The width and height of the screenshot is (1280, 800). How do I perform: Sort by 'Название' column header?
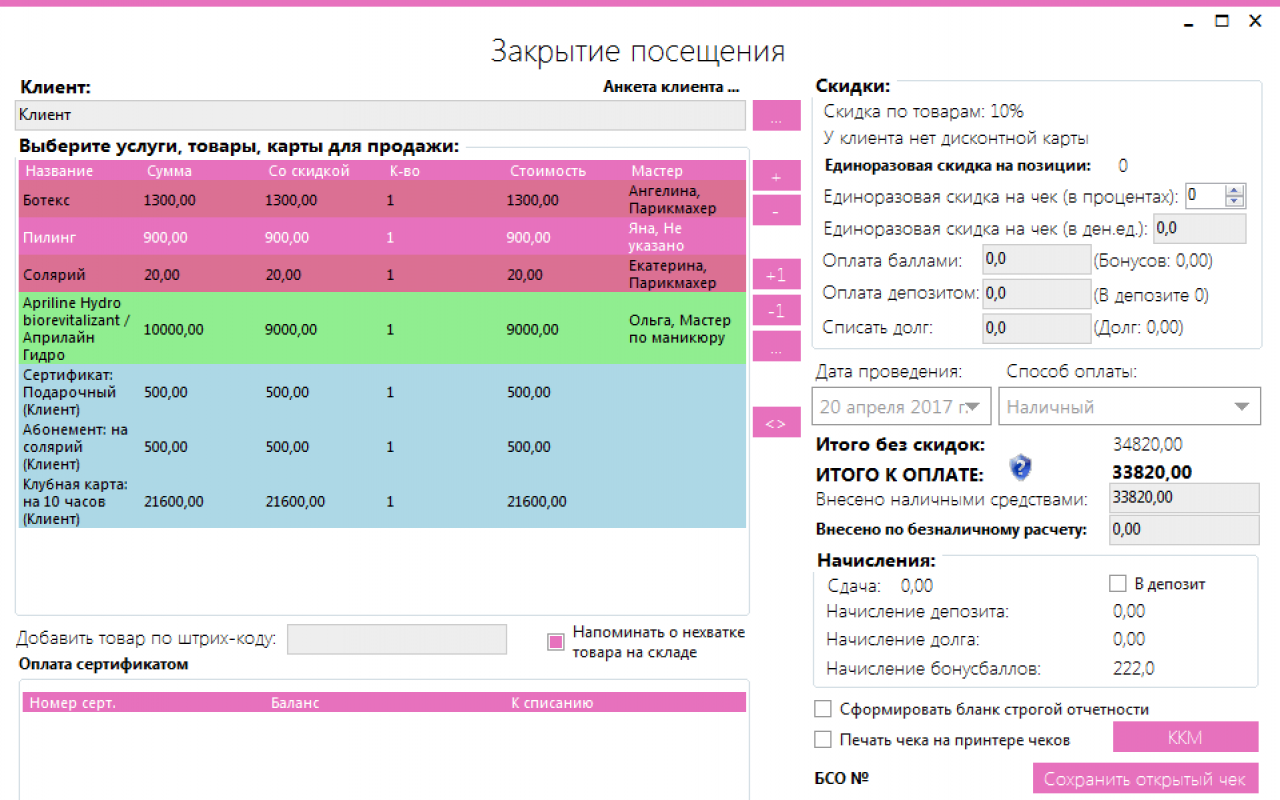coord(59,171)
